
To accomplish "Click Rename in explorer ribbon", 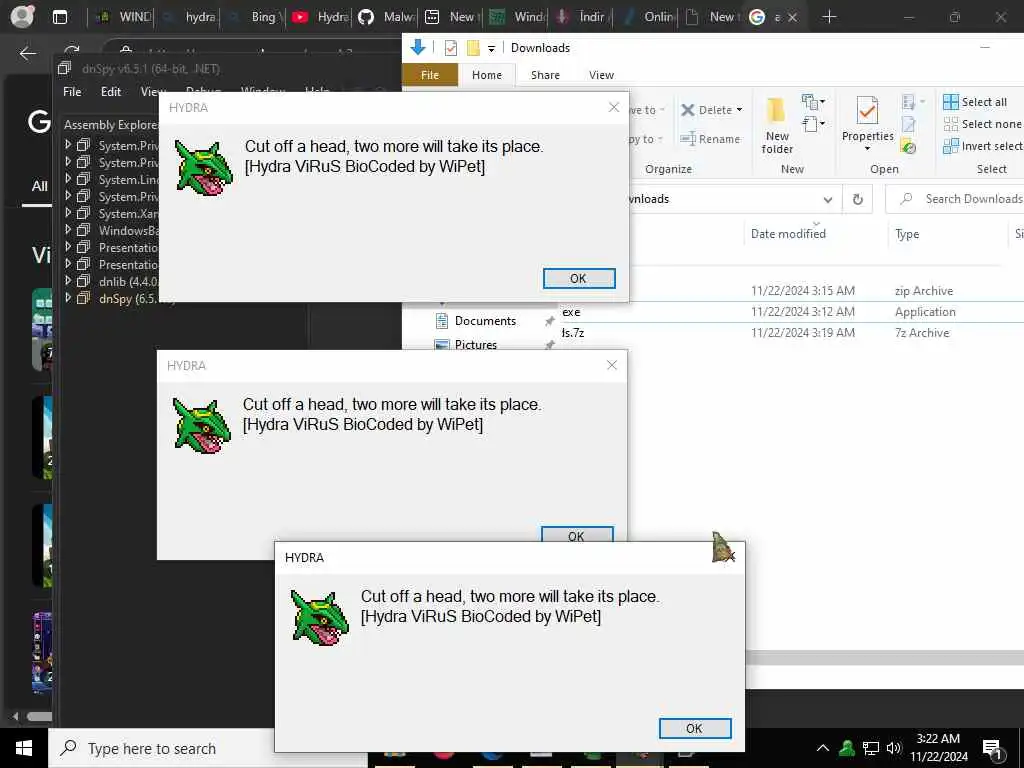I will pyautogui.click(x=711, y=138).
